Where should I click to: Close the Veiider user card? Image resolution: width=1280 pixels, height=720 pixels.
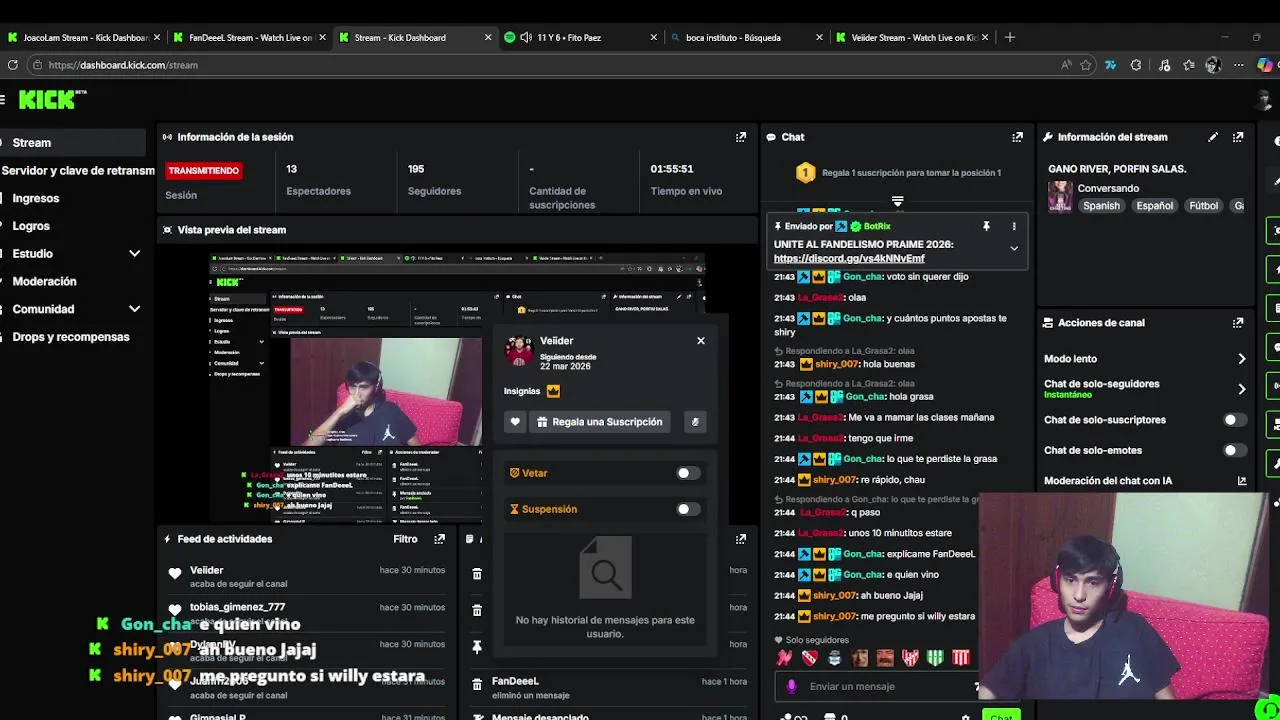[701, 341]
